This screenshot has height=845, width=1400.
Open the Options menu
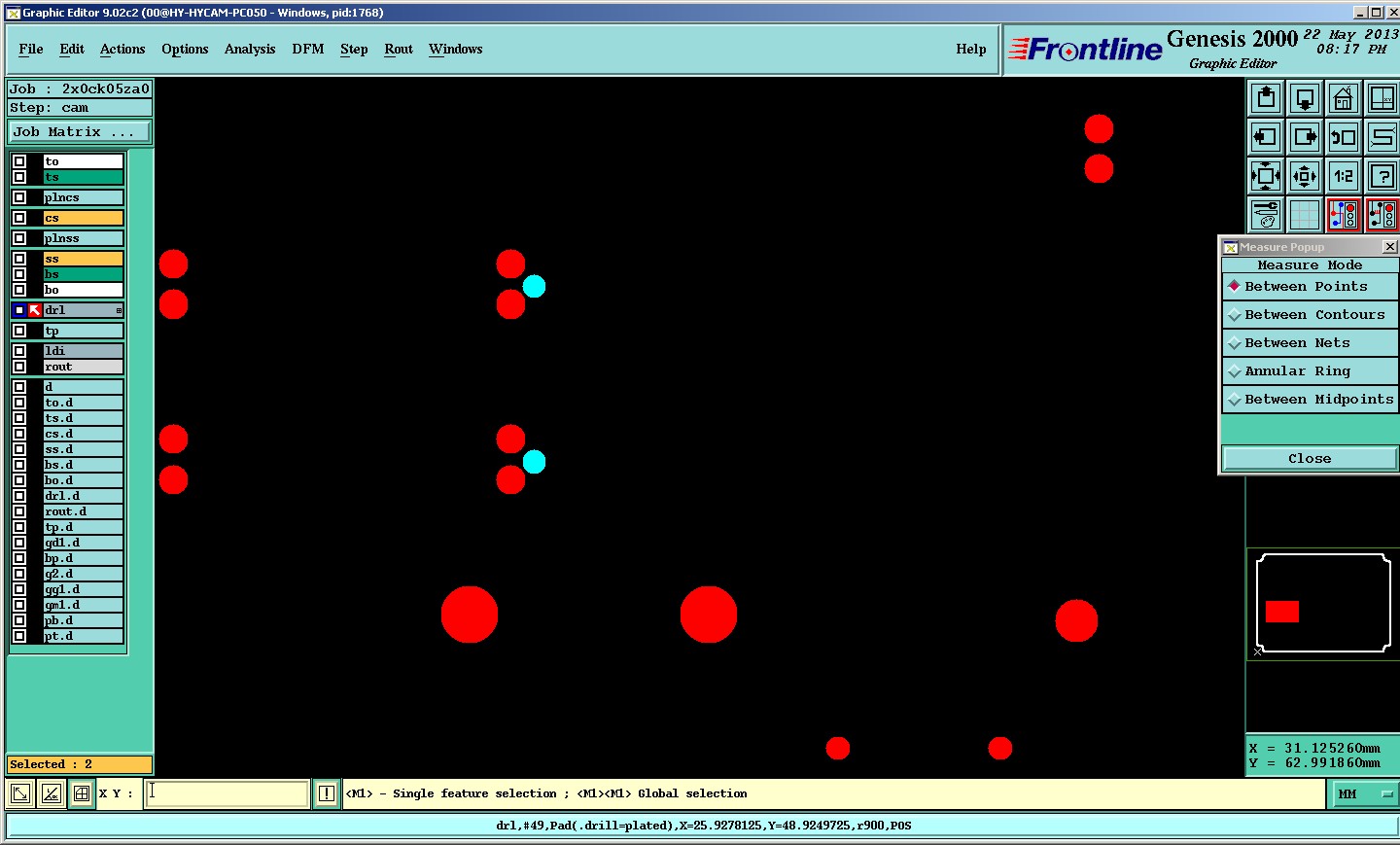[x=185, y=50]
